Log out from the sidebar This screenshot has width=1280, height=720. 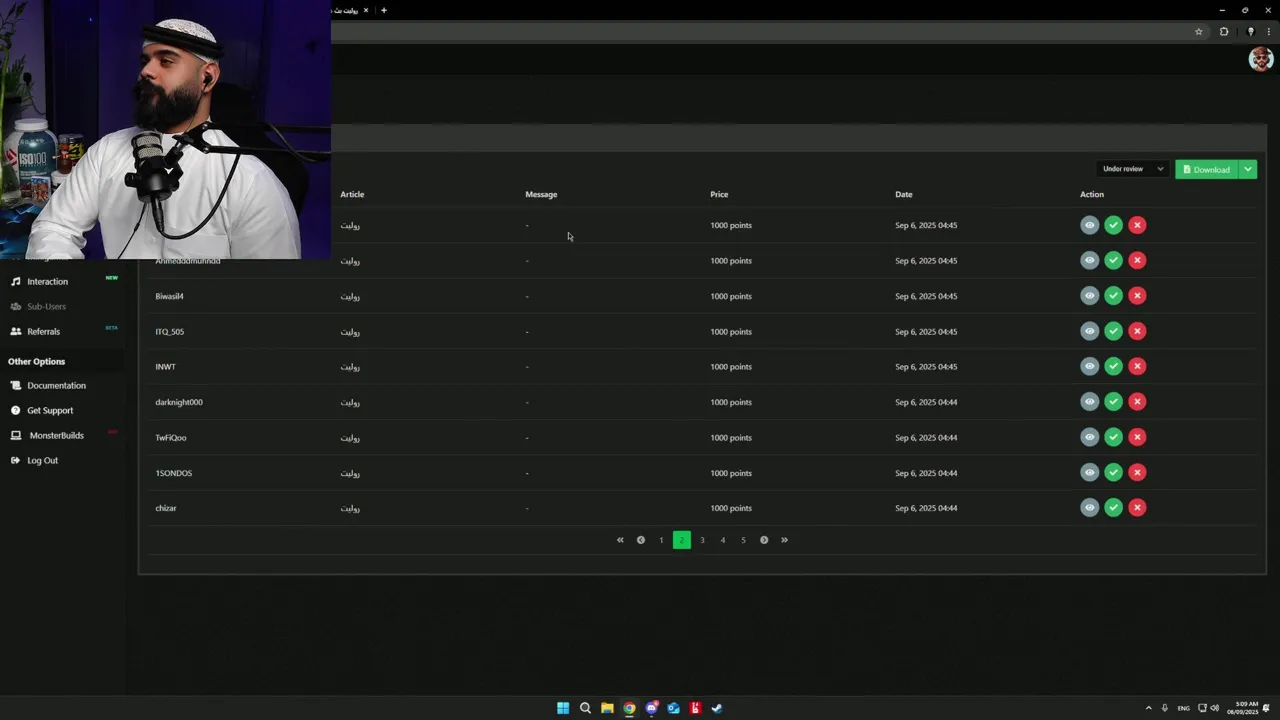42,461
